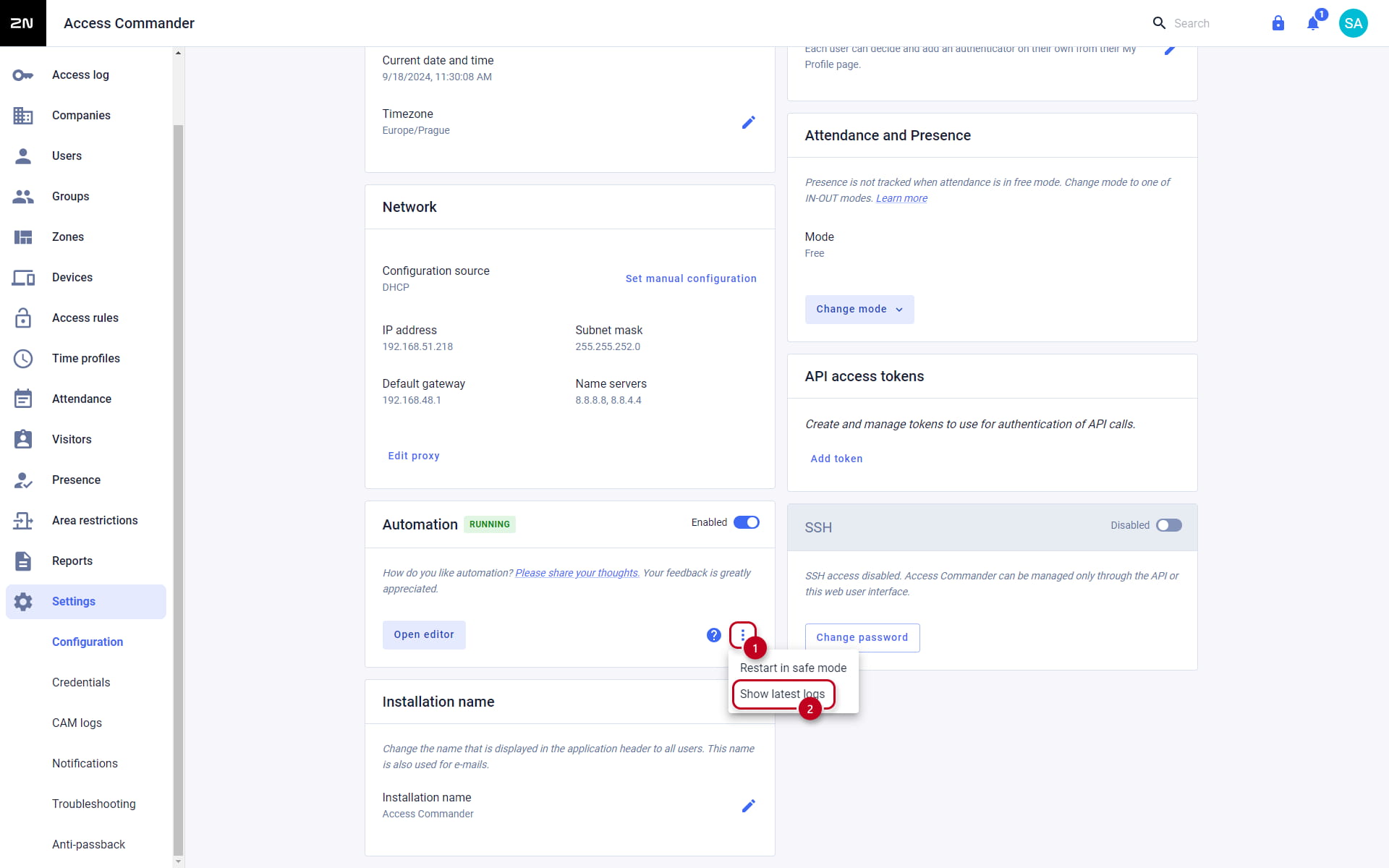Click Open editor button
This screenshot has width=1389, height=868.
point(424,635)
